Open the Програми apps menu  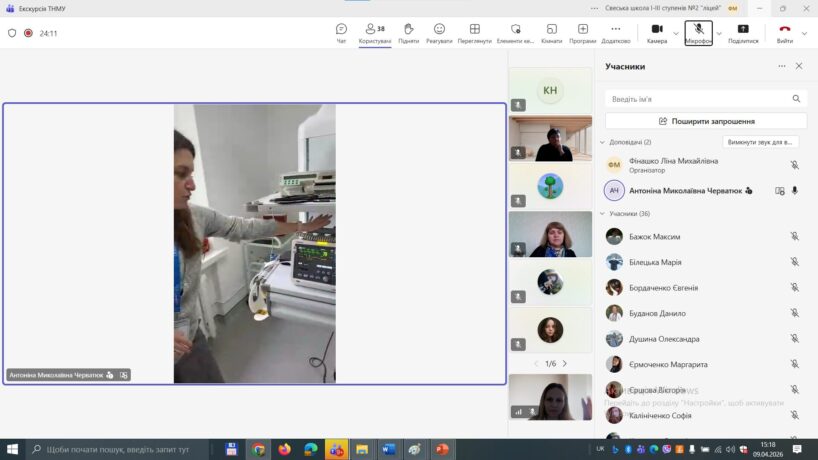point(583,33)
